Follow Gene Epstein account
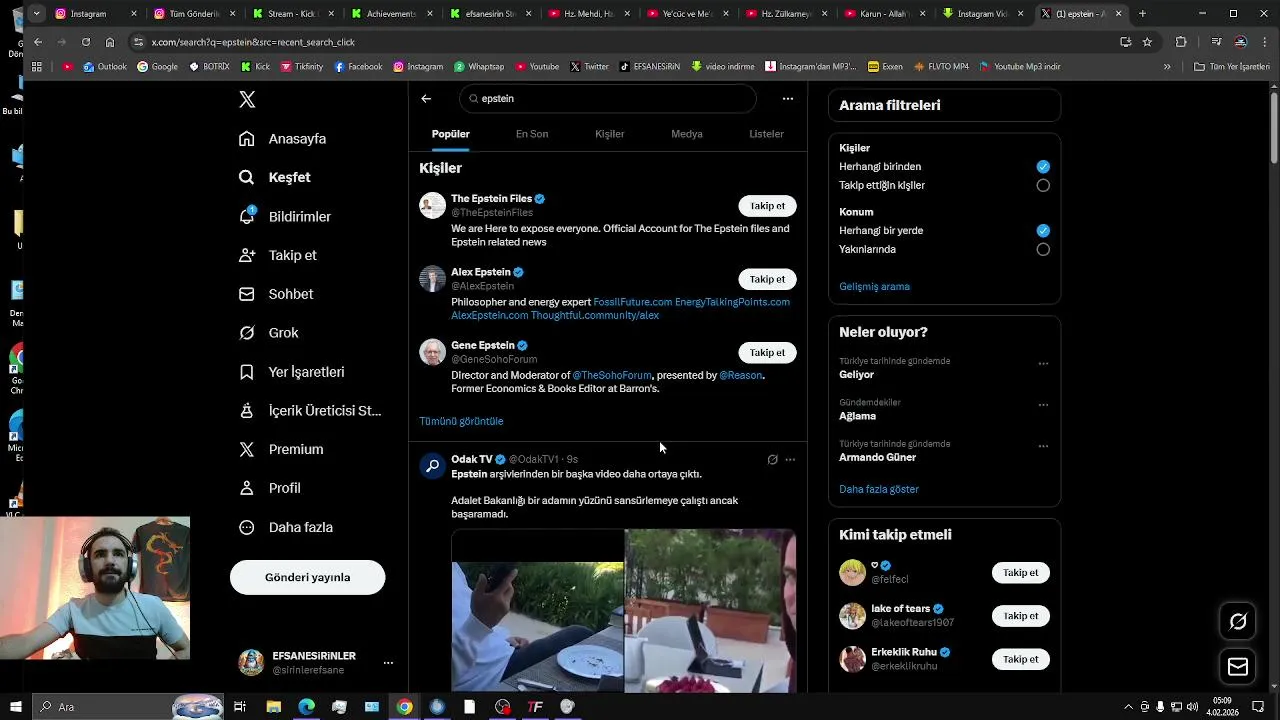This screenshot has height=720, width=1280. click(768, 352)
